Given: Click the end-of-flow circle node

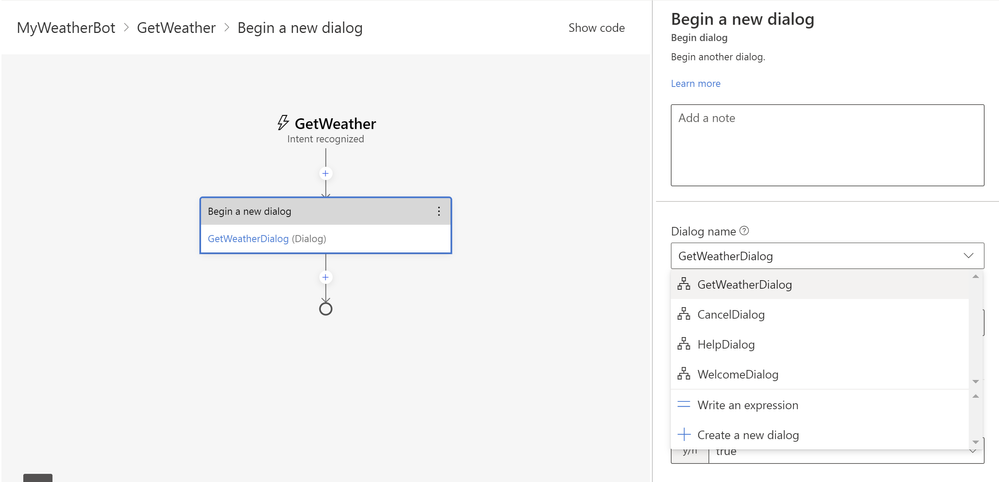Looking at the screenshot, I should click(325, 308).
